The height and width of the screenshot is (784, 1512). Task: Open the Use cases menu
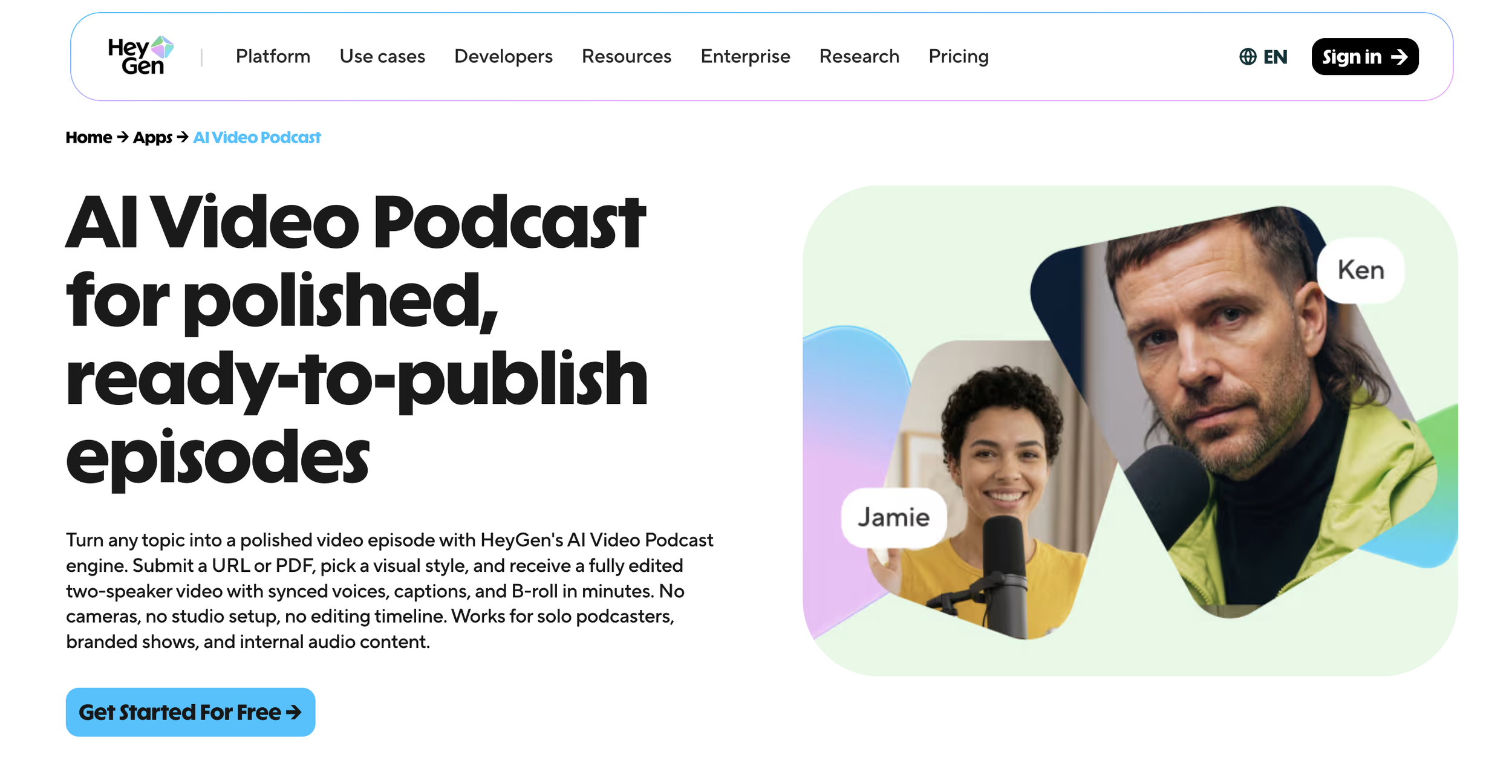(x=382, y=56)
